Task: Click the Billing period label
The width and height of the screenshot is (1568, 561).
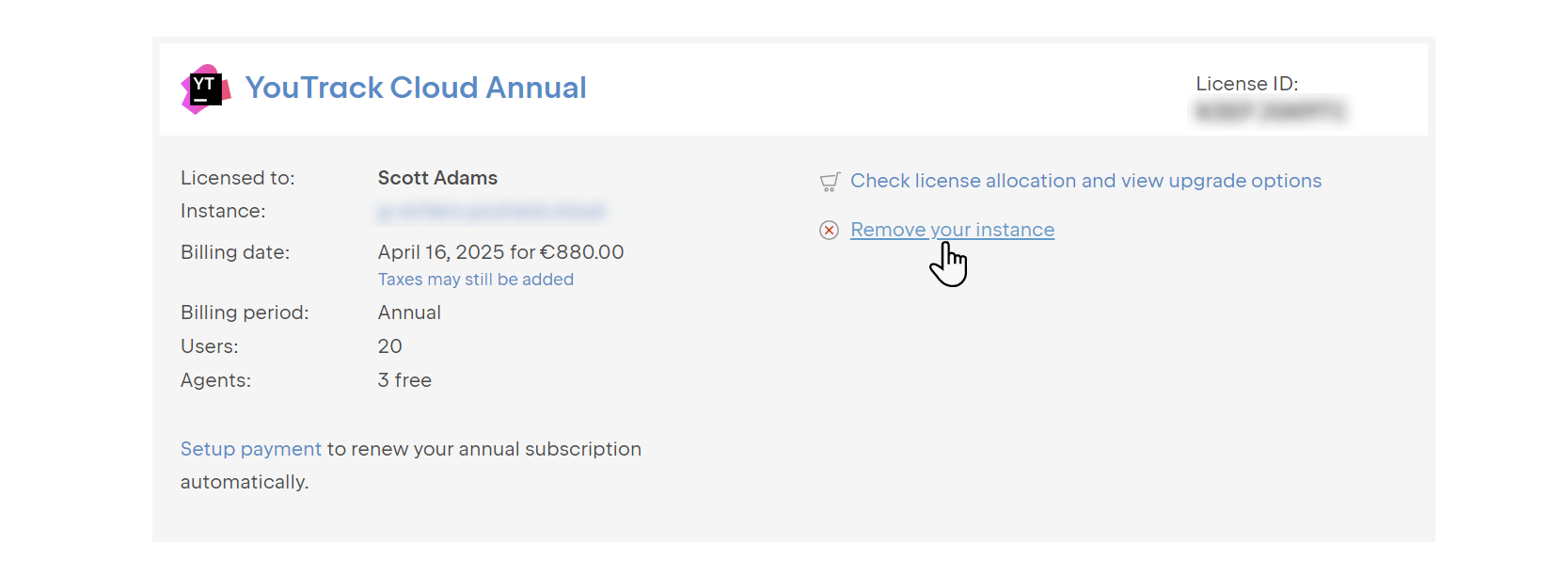Action: click(x=245, y=313)
